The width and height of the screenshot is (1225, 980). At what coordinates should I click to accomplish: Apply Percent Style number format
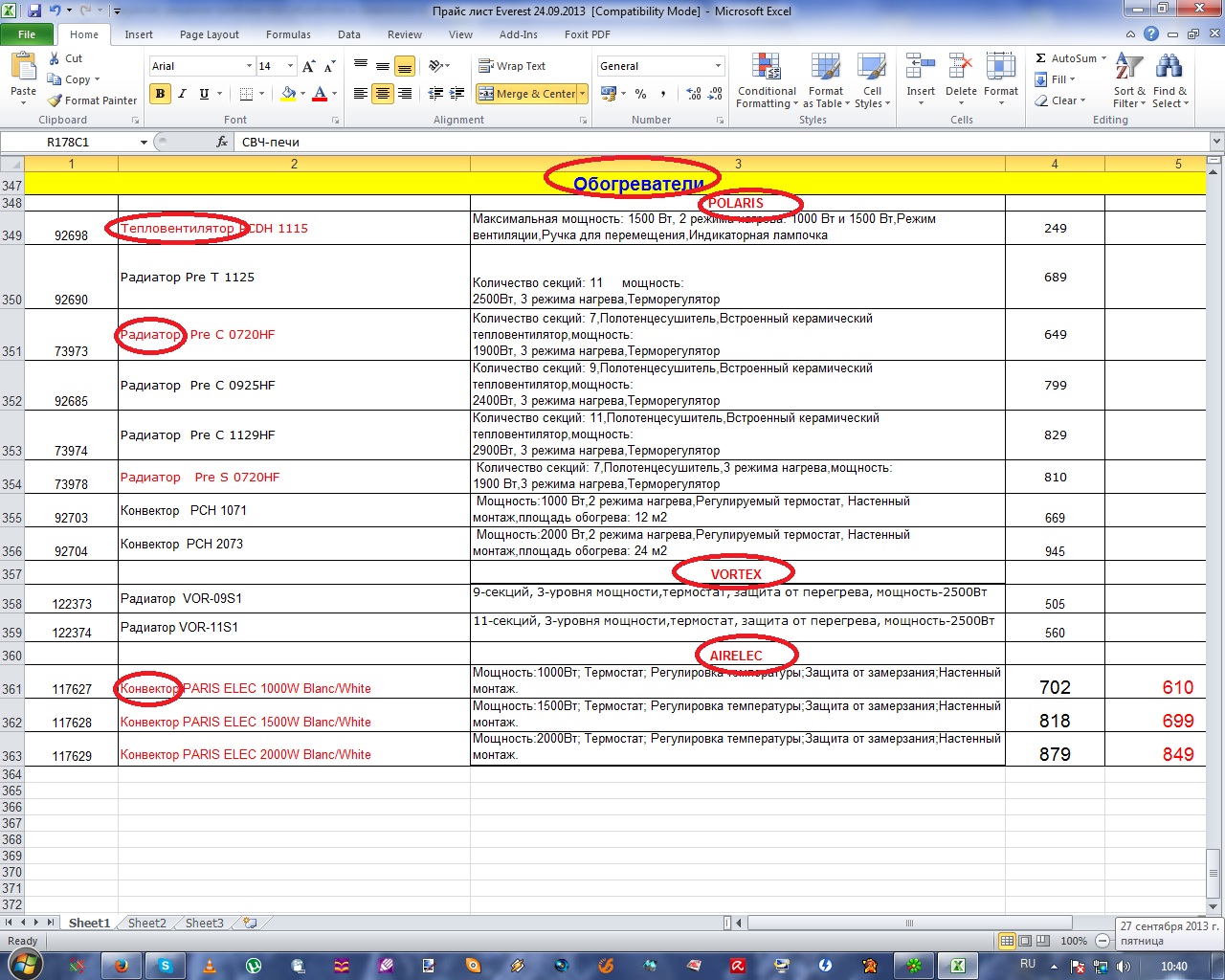pos(640,94)
